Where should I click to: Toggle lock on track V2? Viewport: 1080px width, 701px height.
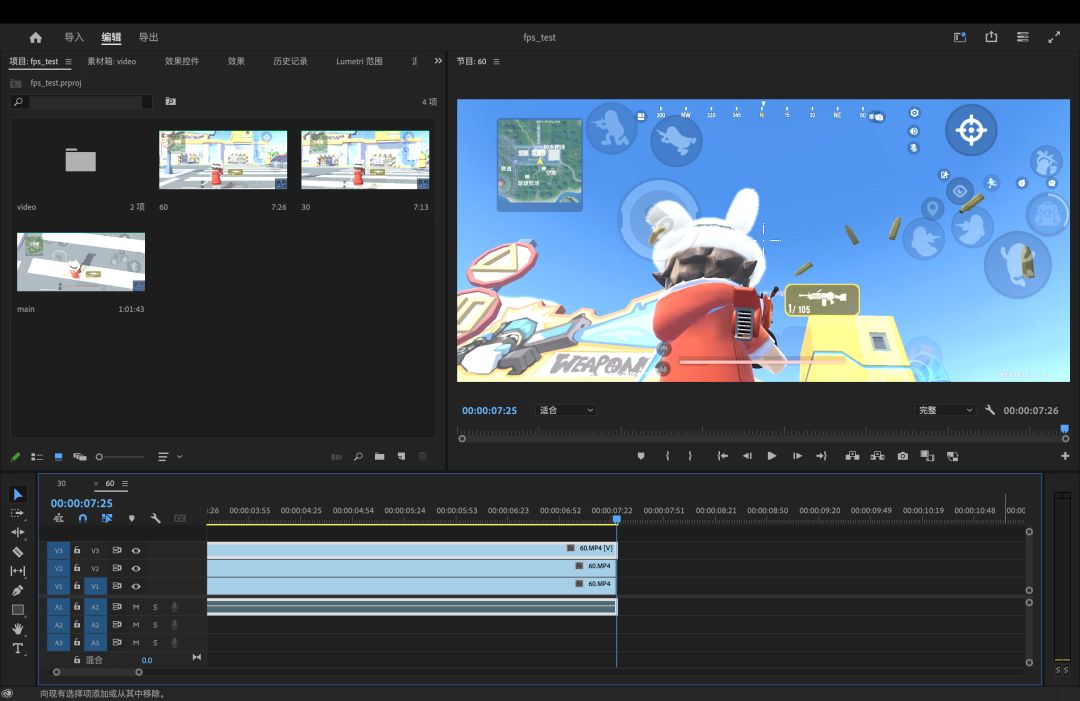pyautogui.click(x=77, y=568)
